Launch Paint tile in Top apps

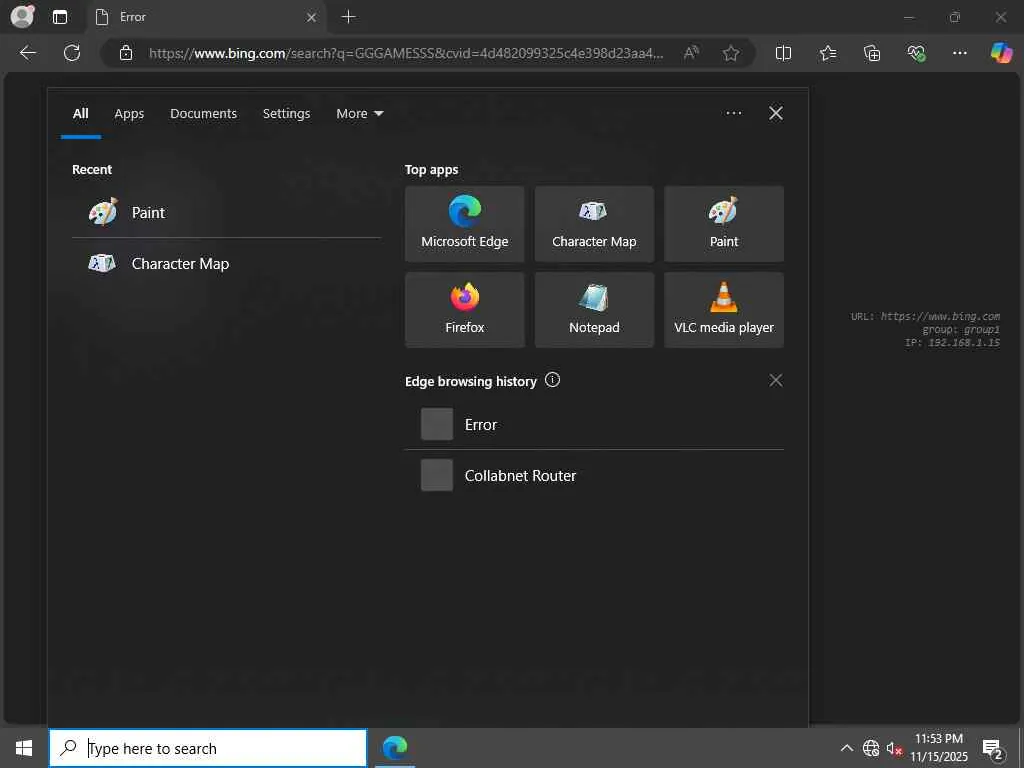click(x=724, y=224)
